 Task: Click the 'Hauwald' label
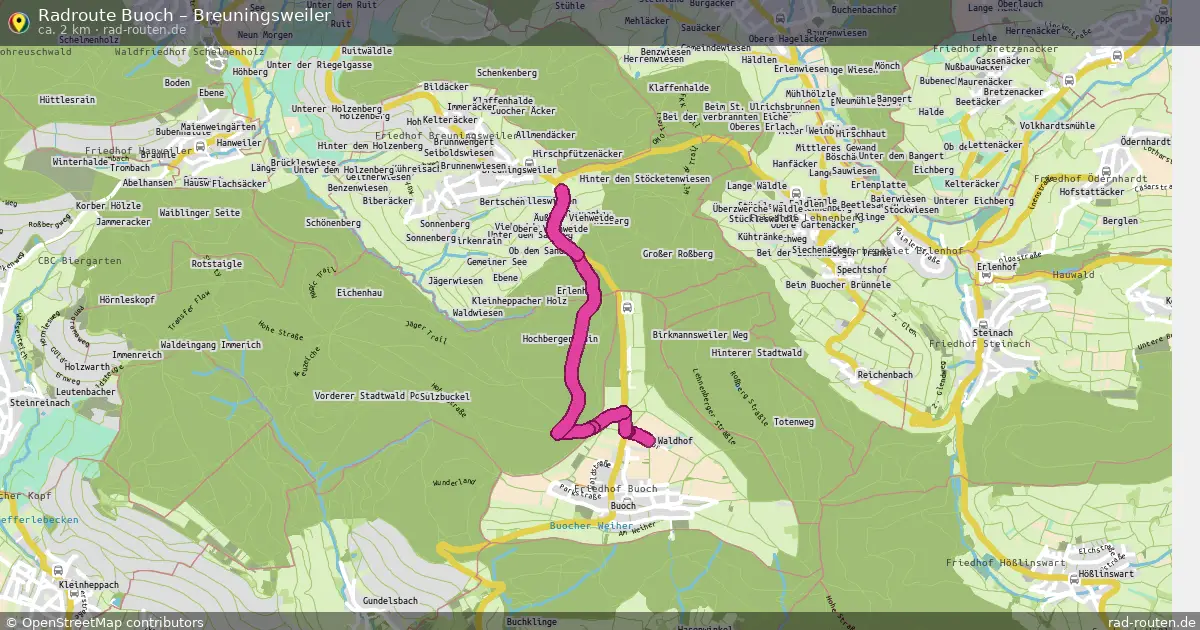(1074, 274)
